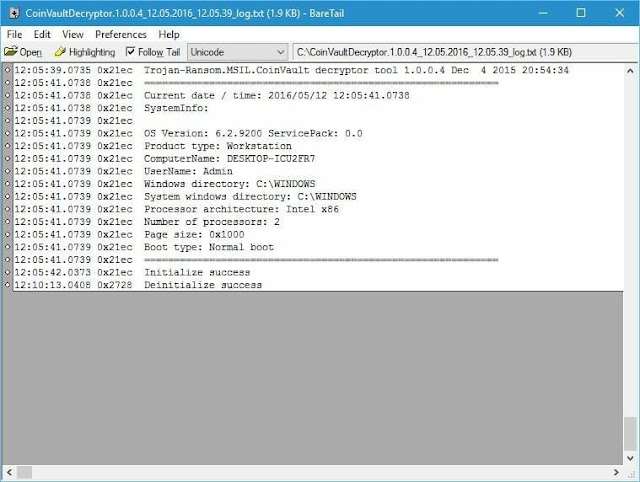Click line marker for Trojan-Ransom.MSIL.CoinVault row
The height and width of the screenshot is (482, 640).
pos(7,70)
